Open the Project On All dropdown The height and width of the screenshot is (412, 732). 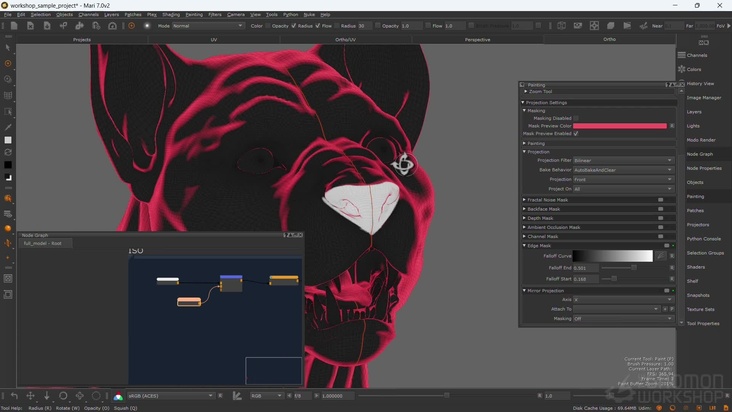(x=623, y=189)
